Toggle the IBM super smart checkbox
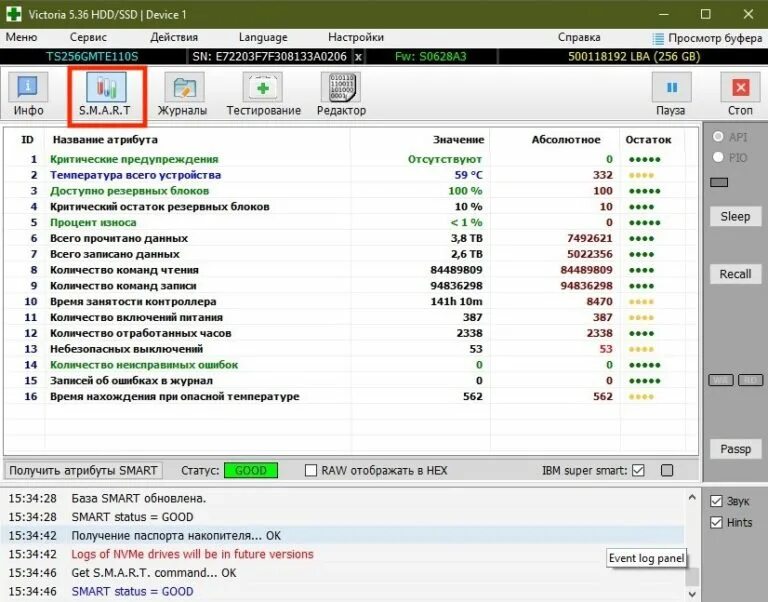Screen dimensions: 768x602 [638, 470]
